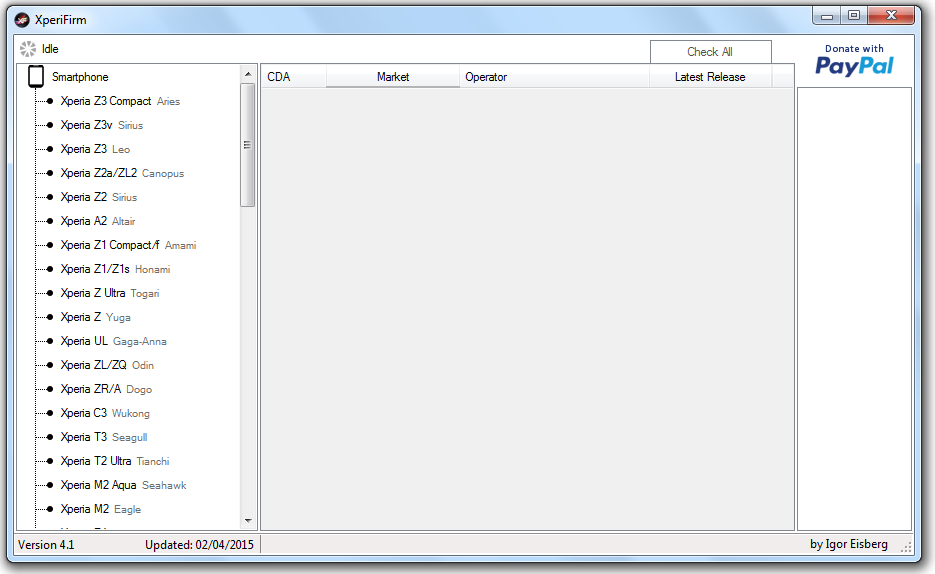This screenshot has width=935, height=574.
Task: Click the Idle spinner status icon
Action: tap(27, 49)
